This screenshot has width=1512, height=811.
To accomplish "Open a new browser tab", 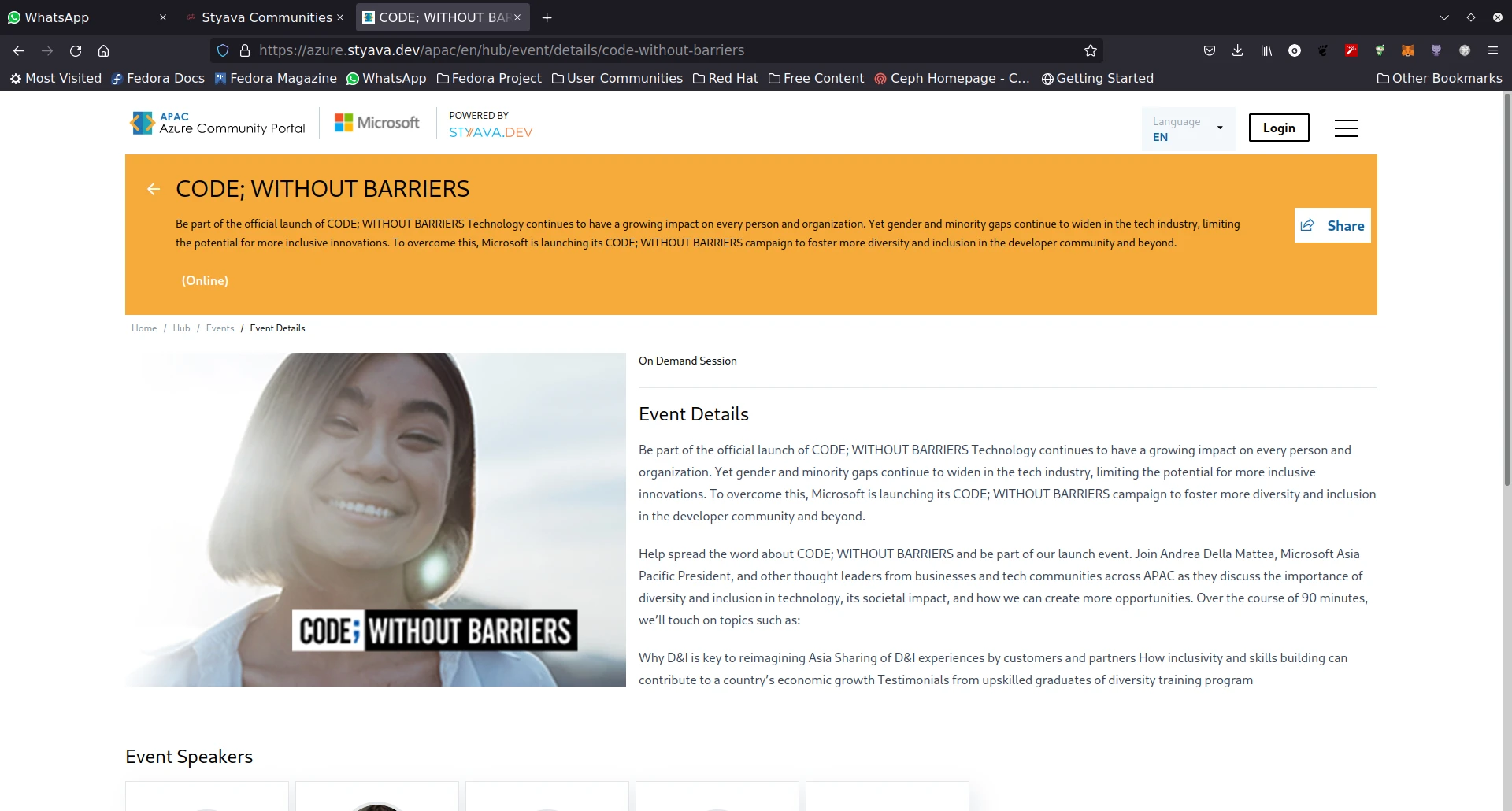I will click(547, 17).
